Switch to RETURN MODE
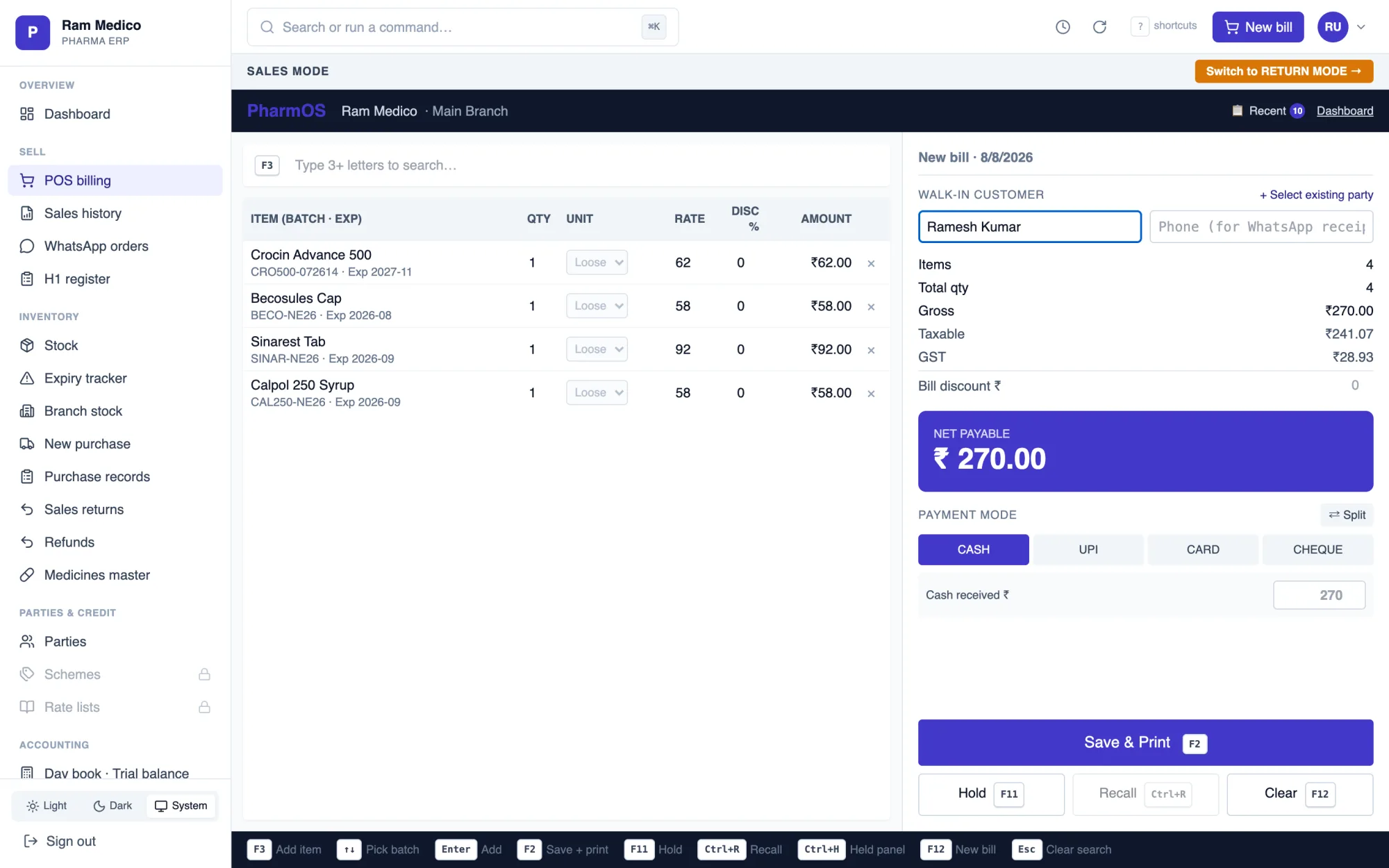Screen dimensions: 1389x868 [x=1283, y=71]
